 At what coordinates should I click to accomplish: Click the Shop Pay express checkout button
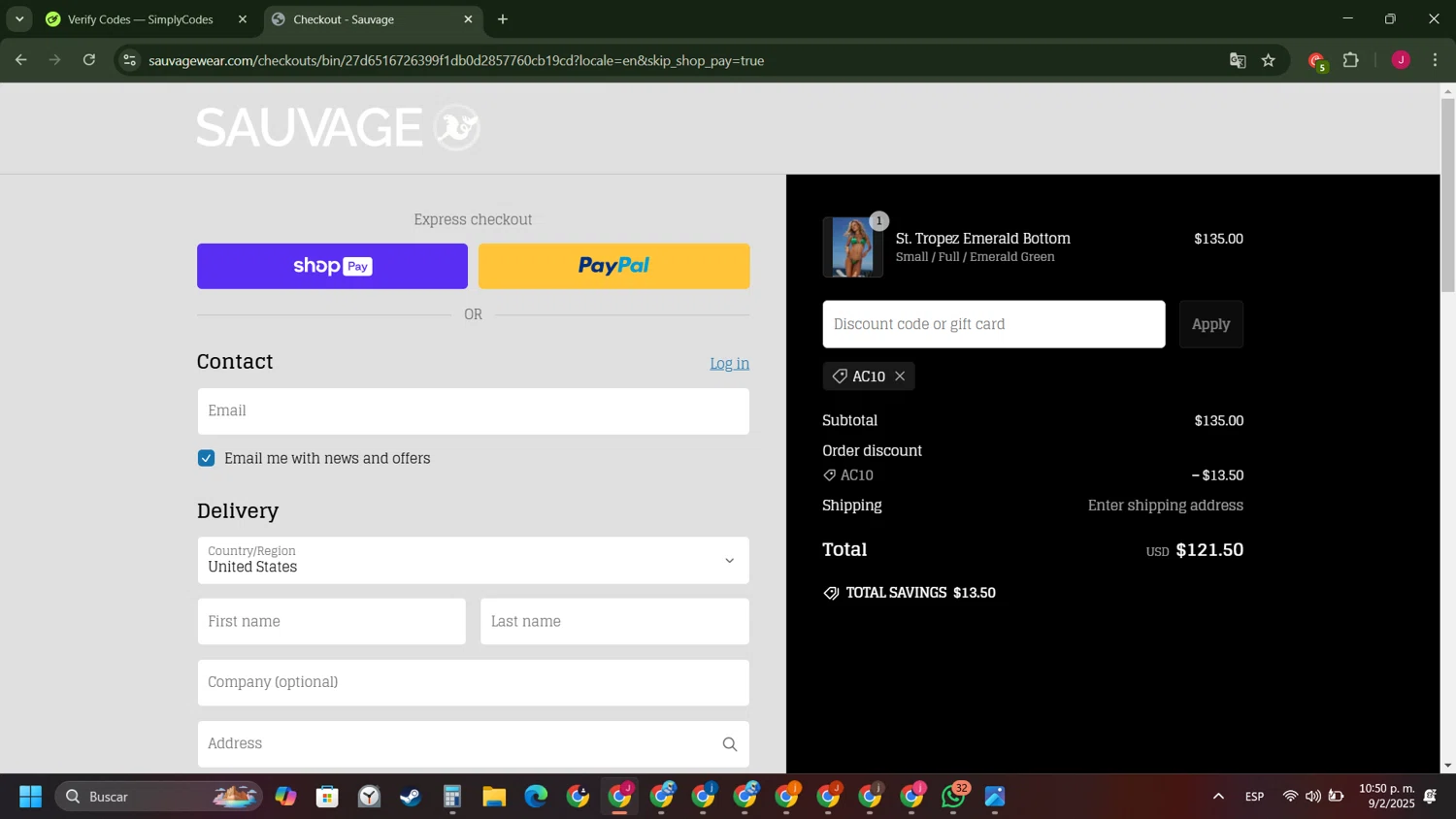click(332, 266)
